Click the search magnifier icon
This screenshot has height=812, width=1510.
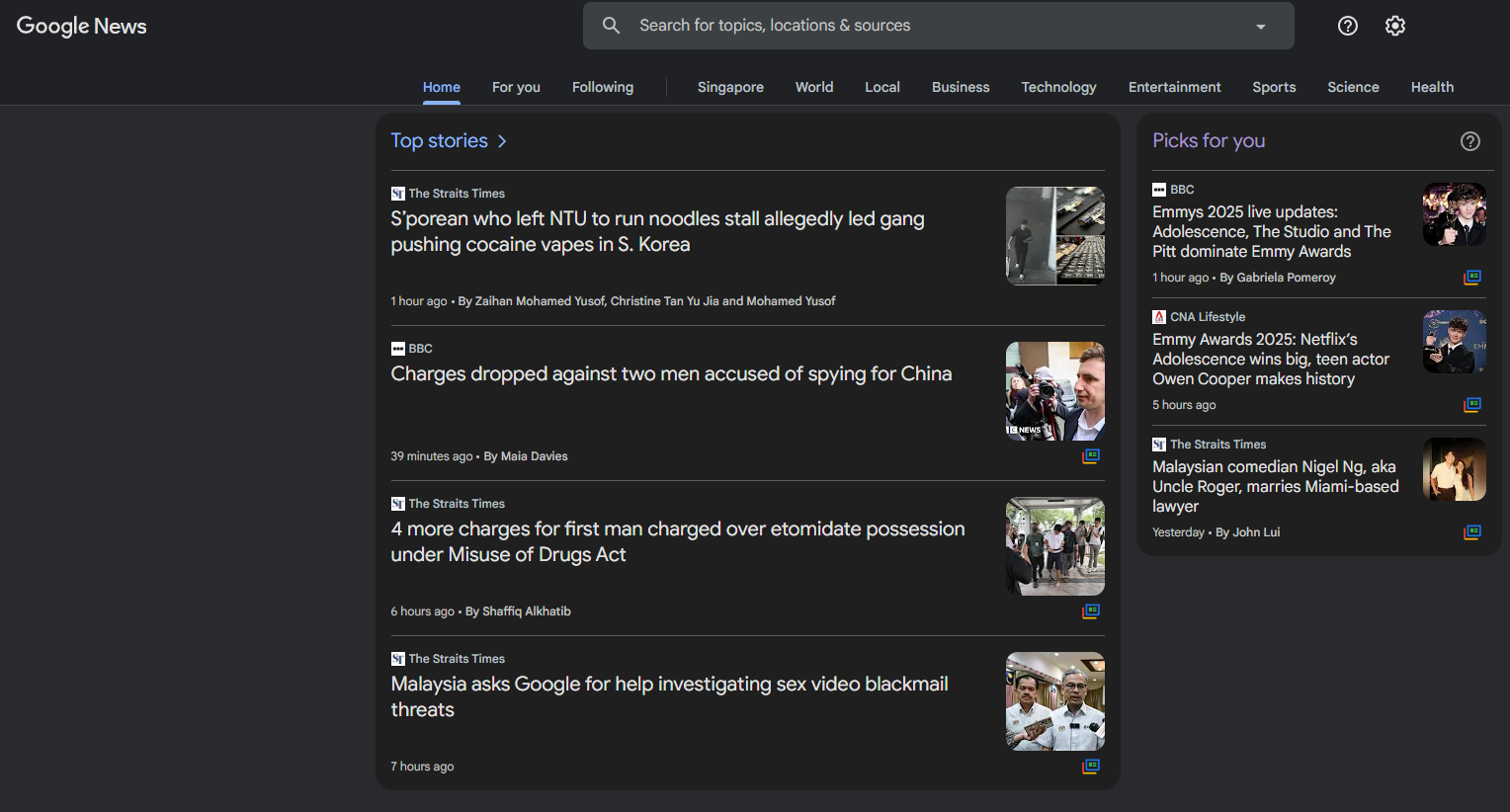click(x=611, y=25)
